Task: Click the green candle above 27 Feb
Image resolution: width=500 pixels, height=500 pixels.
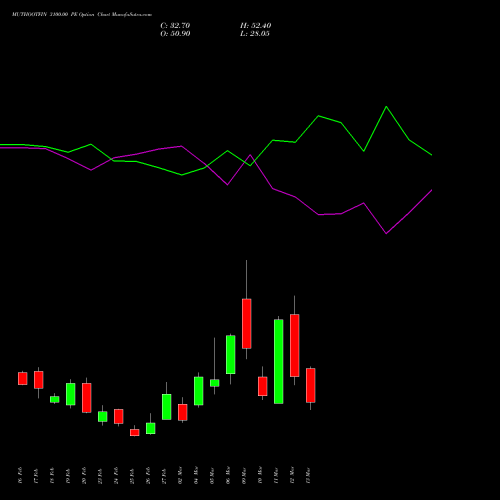Action: tap(167, 407)
